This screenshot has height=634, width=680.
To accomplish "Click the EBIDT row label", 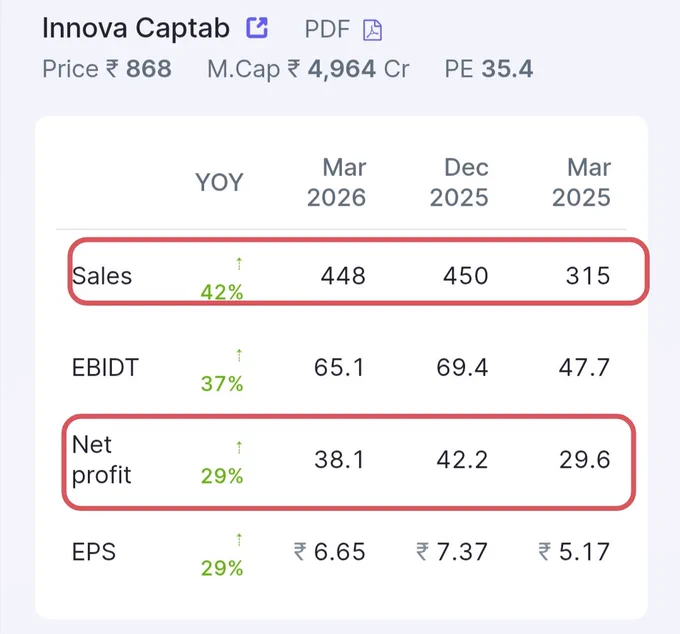I will pyautogui.click(x=105, y=367).
